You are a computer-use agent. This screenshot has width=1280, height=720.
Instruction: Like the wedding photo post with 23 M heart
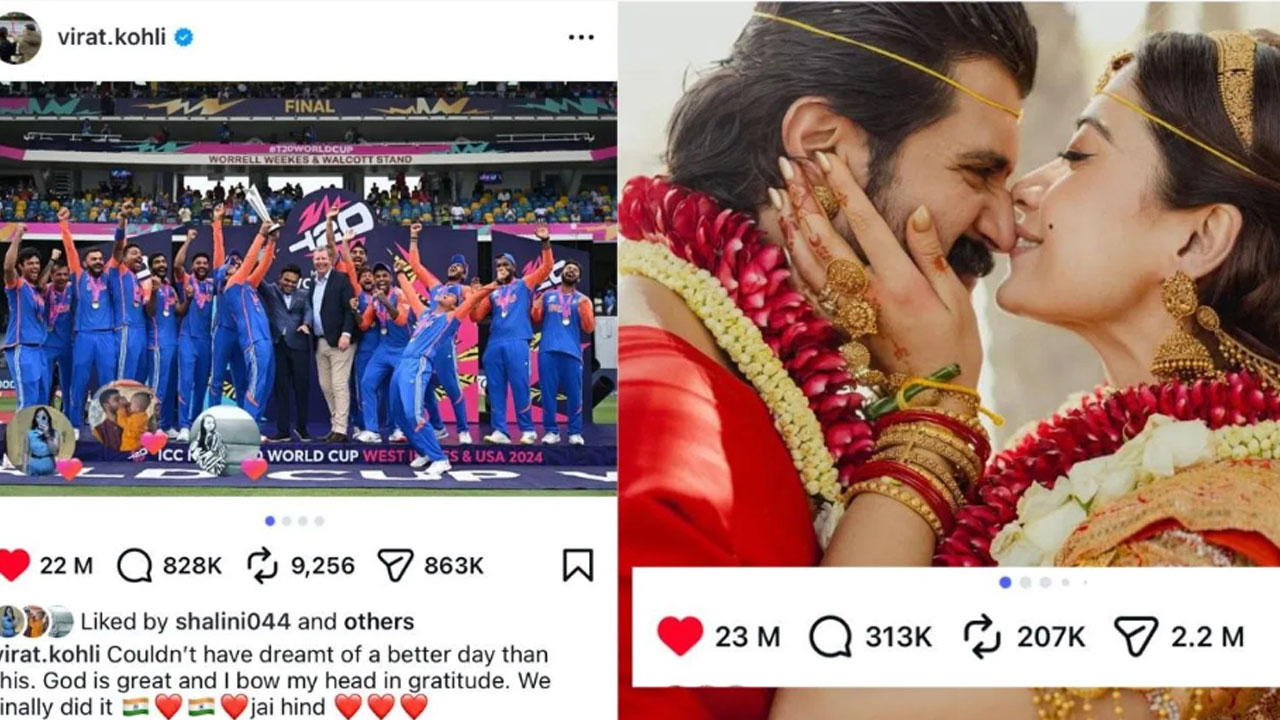(x=680, y=636)
